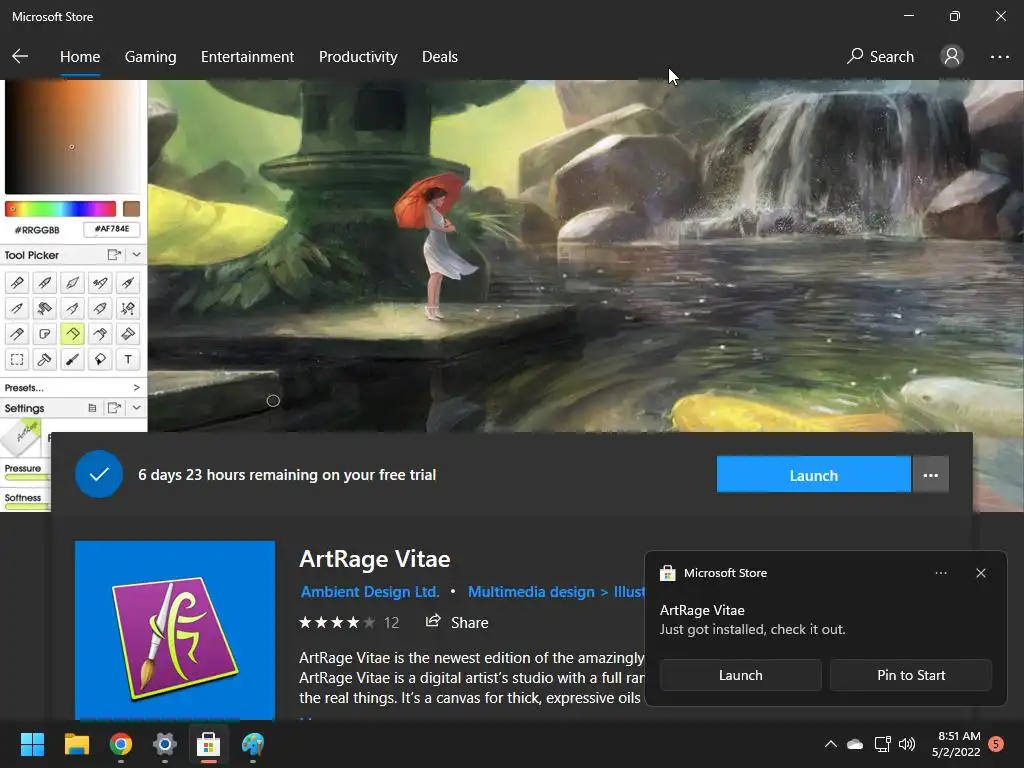Viewport: 1024px width, 768px height.
Task: Select the Productivity tab
Action: (x=358, y=57)
